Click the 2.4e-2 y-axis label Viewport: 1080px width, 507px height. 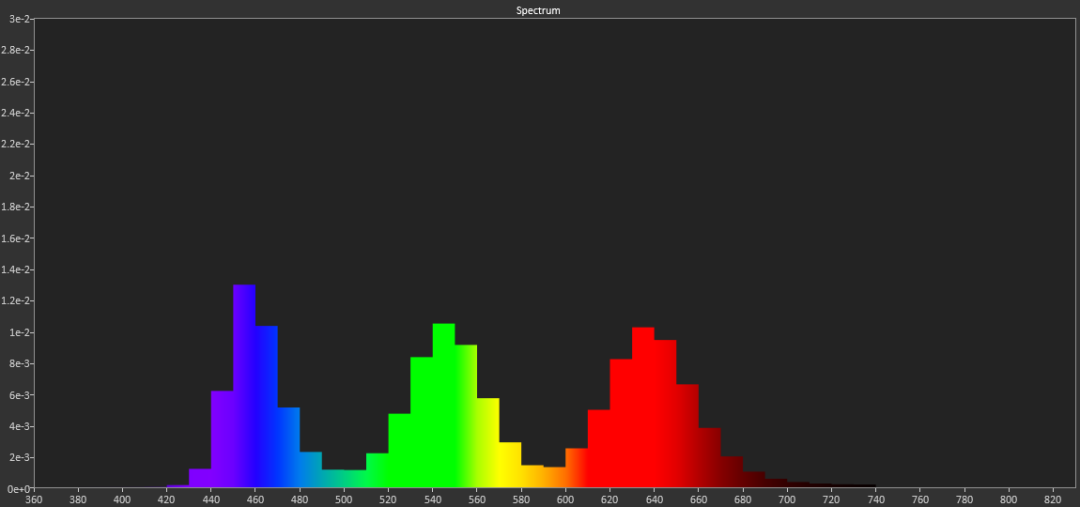click(14, 113)
